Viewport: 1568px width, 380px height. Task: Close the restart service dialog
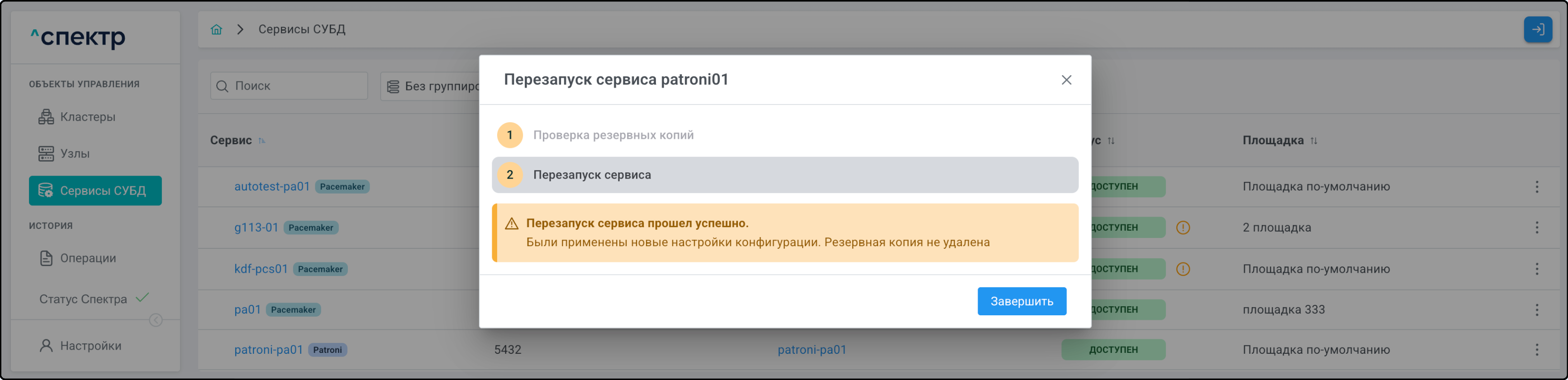[1066, 80]
